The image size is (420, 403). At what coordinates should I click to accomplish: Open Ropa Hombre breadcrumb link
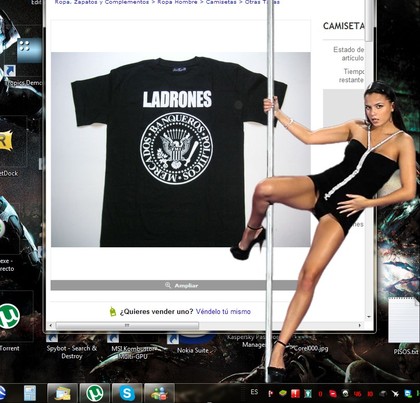(x=177, y=2)
